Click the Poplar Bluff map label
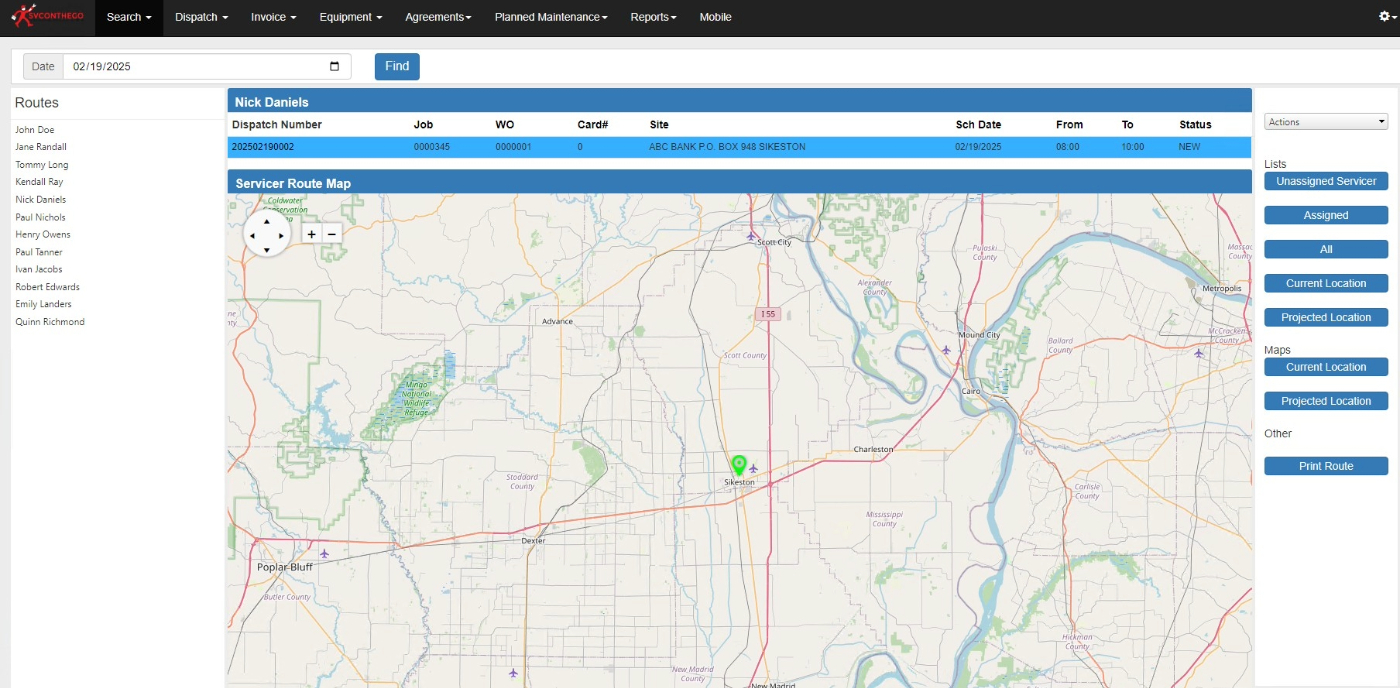The image size is (1400, 688). pyautogui.click(x=285, y=567)
